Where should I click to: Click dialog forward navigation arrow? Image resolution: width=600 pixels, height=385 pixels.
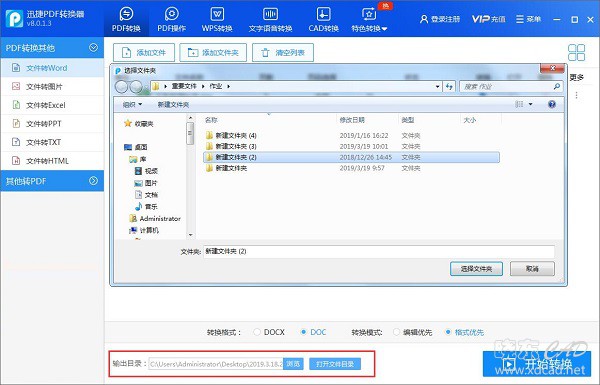tap(136, 87)
